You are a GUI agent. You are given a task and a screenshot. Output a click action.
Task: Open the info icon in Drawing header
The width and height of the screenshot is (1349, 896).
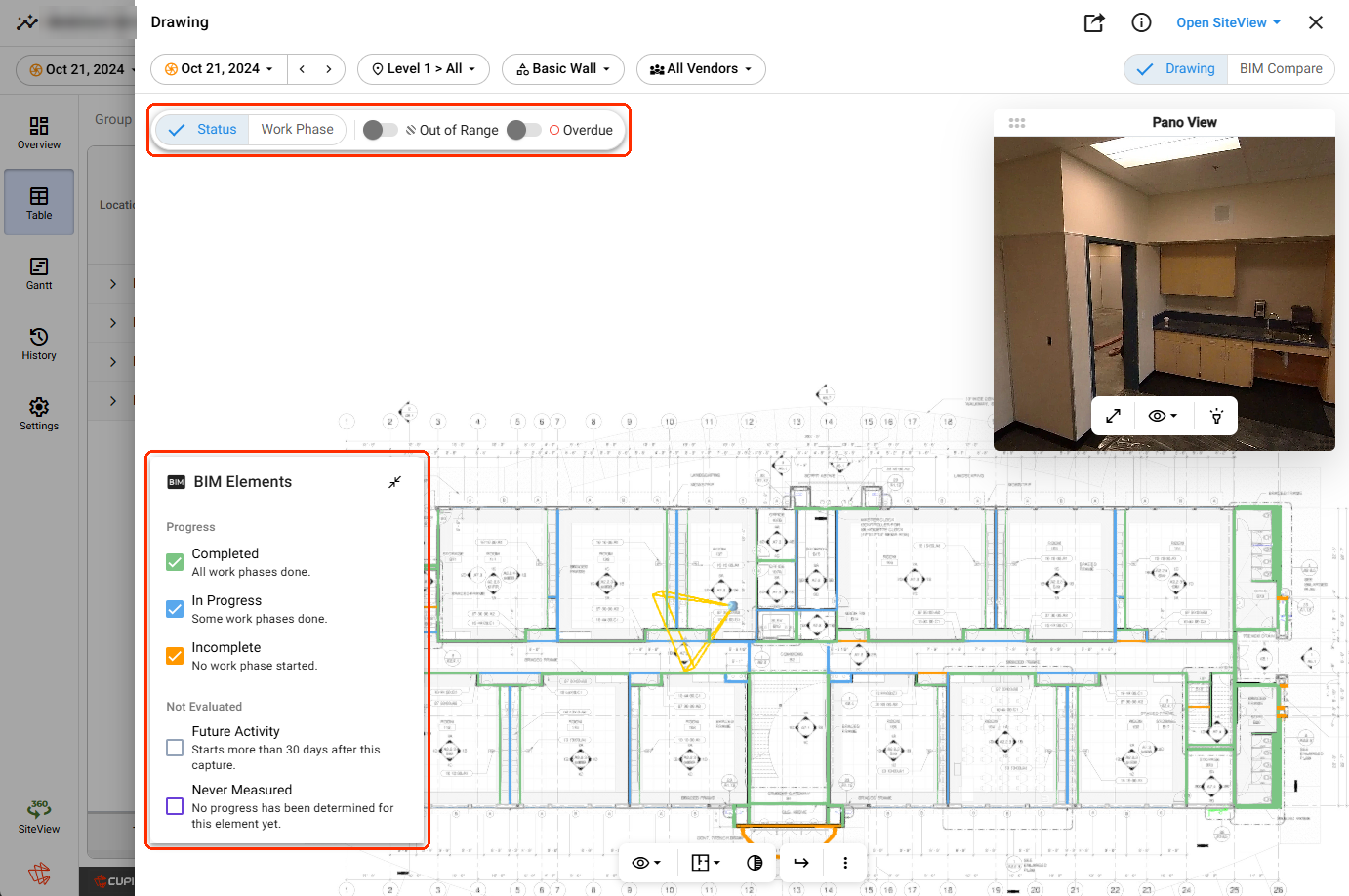1141,22
